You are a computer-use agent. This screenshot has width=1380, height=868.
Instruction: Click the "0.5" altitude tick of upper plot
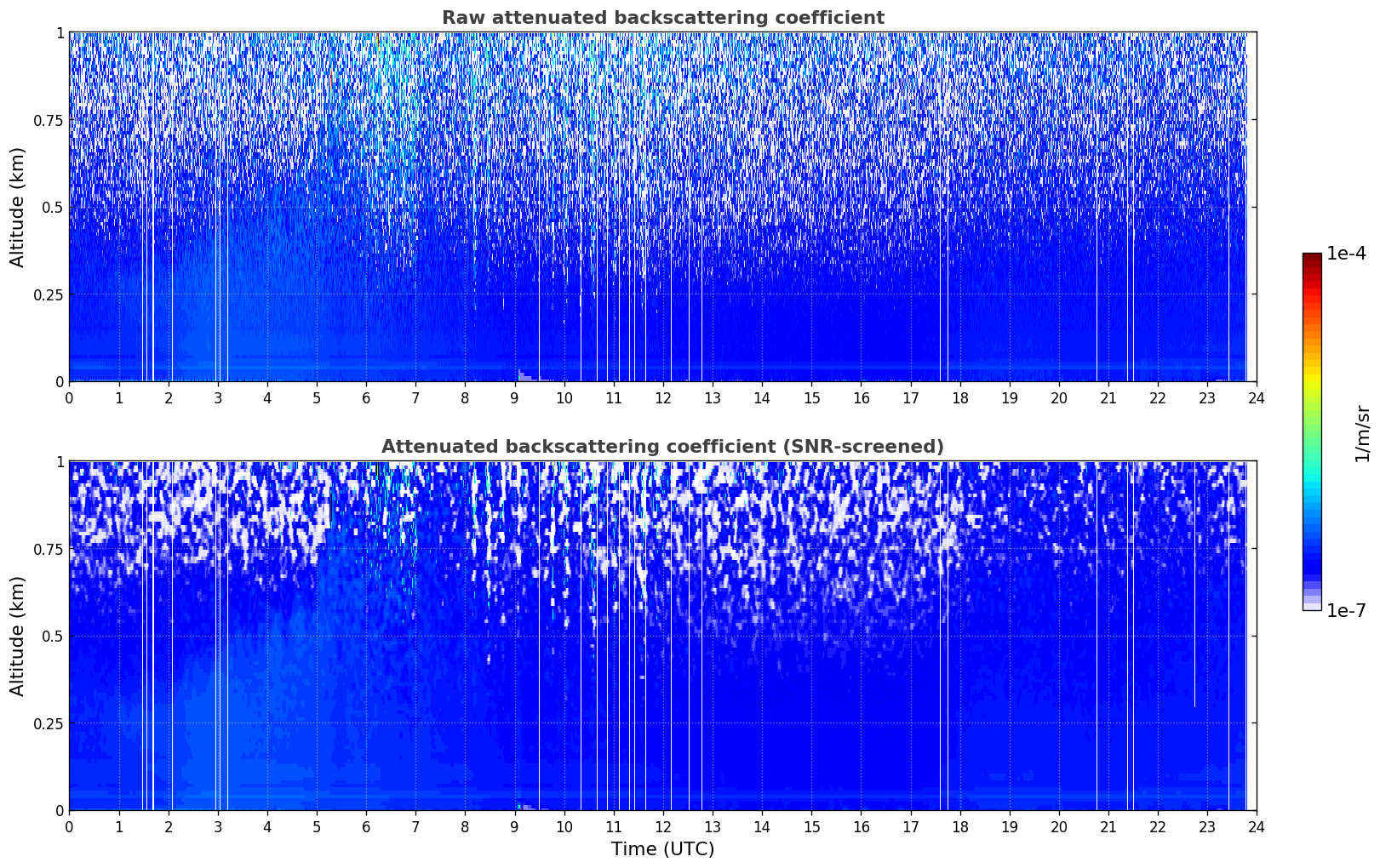click(53, 208)
